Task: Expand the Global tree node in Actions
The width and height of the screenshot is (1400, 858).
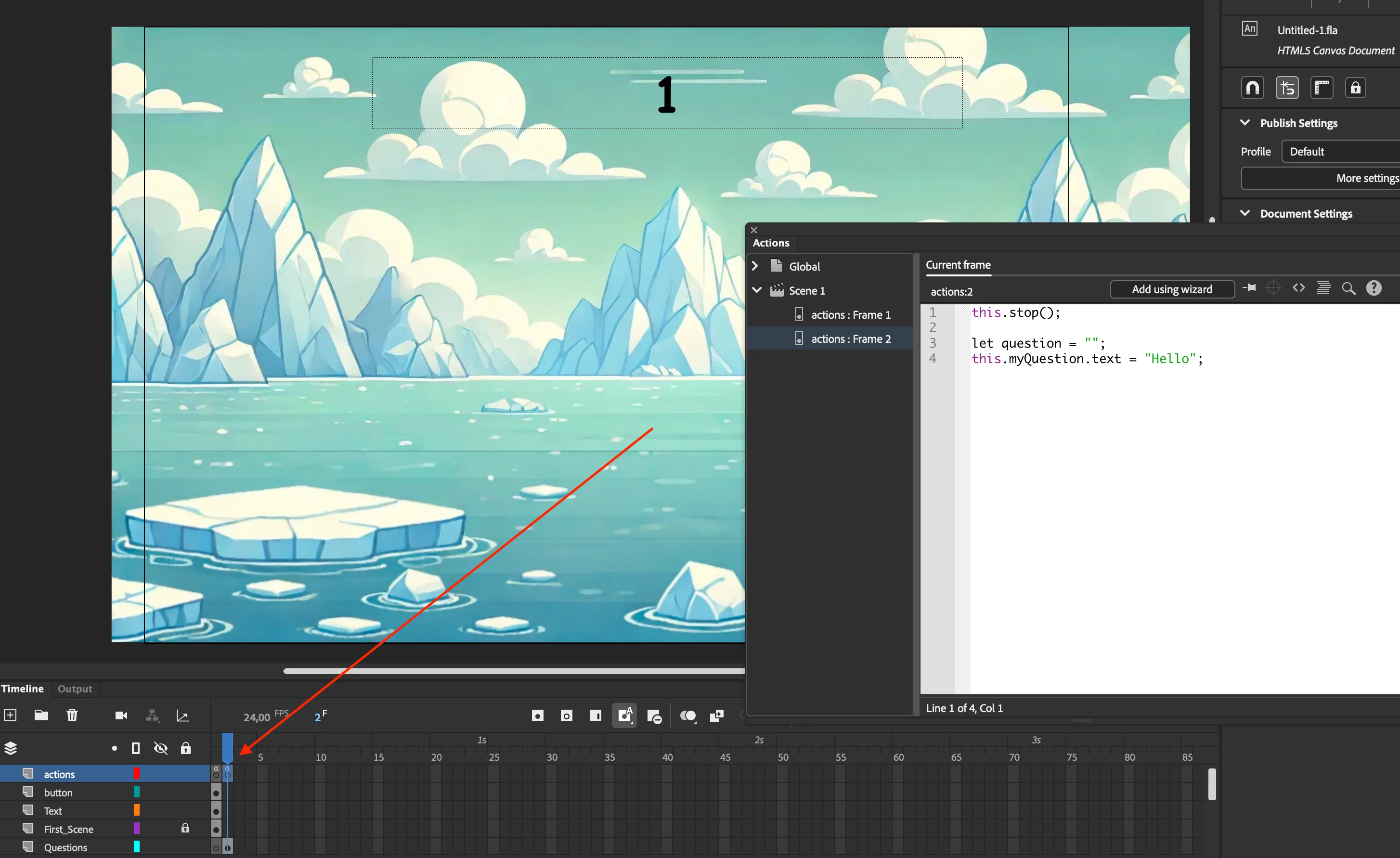Action: click(x=755, y=266)
